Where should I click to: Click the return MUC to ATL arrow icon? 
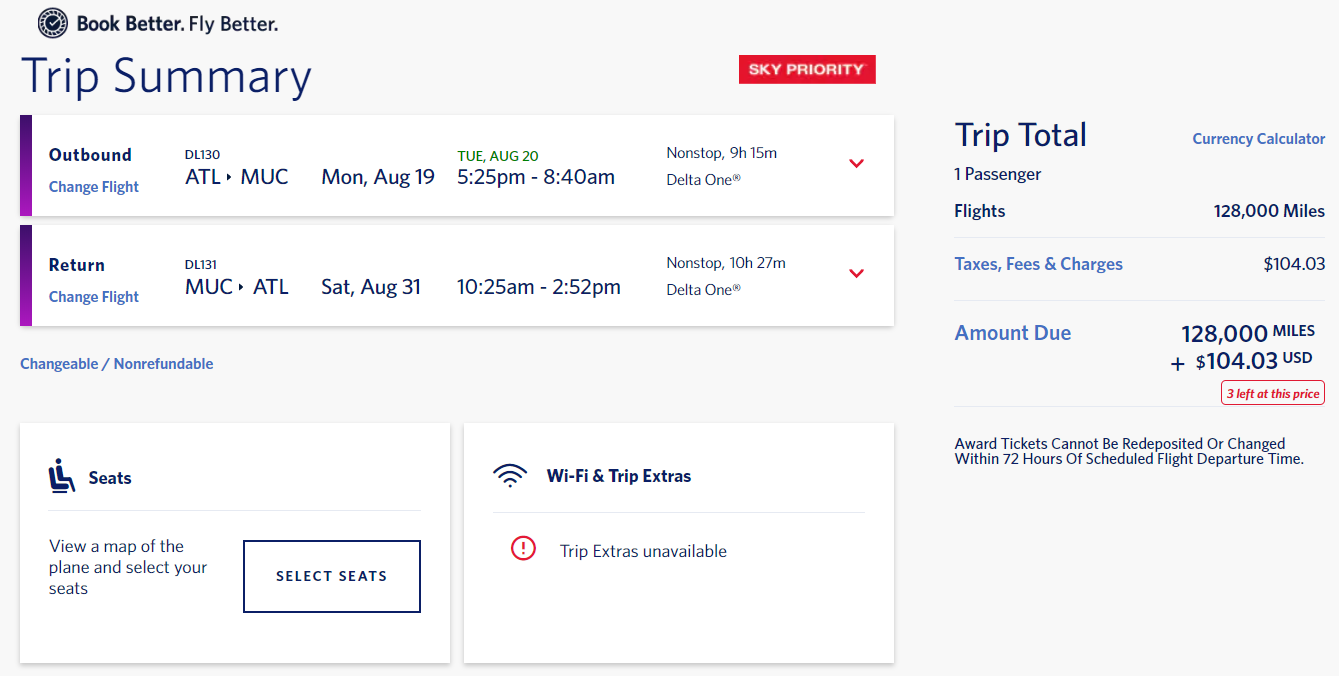(x=241, y=288)
